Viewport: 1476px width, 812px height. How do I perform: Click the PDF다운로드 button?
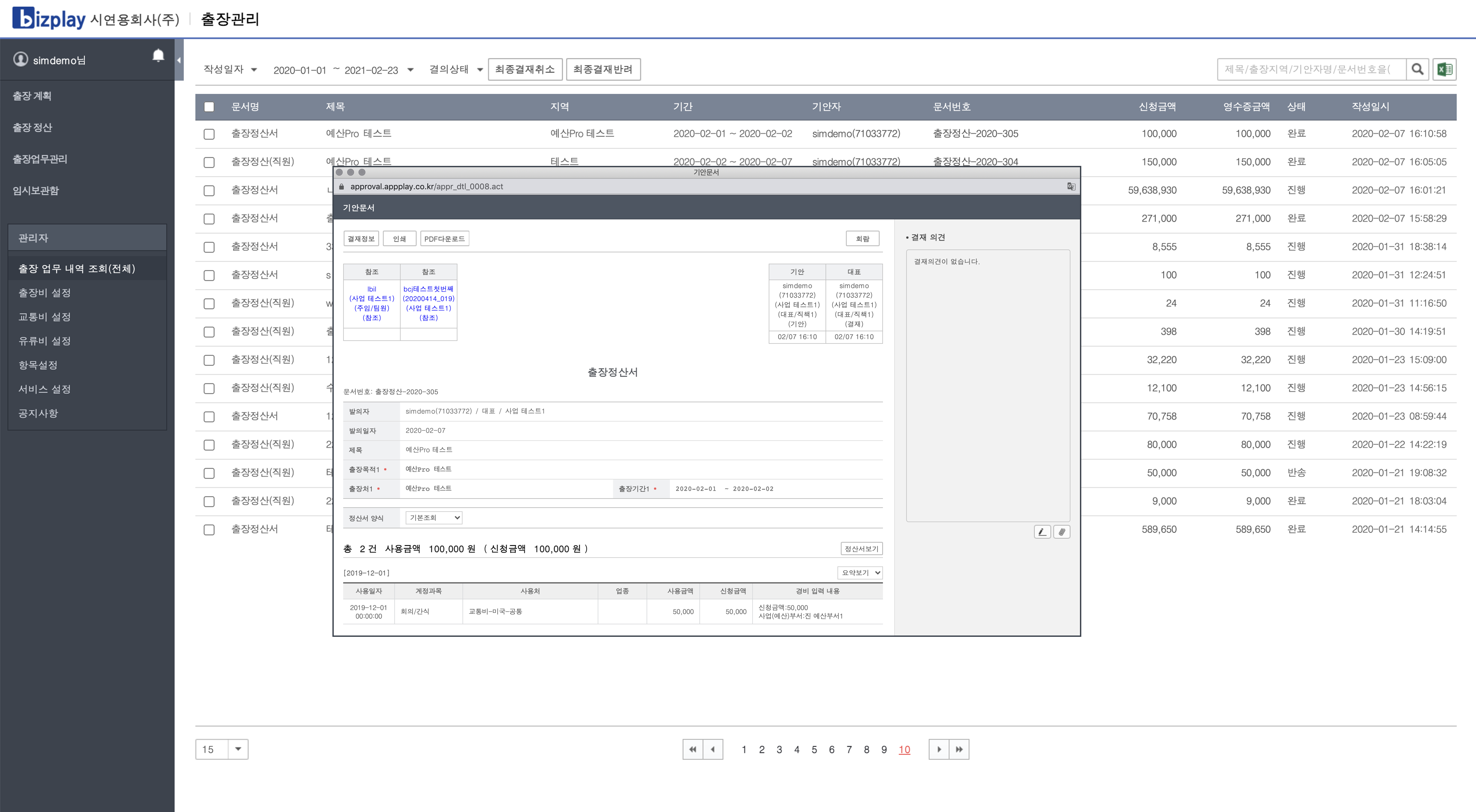(x=445, y=238)
